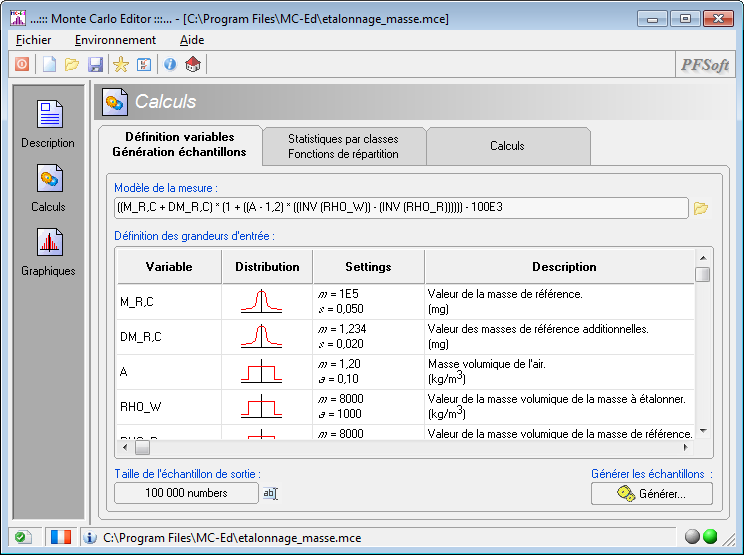Image resolution: width=744 pixels, height=555 pixels.
Task: Click the Settings column header
Action: click(x=369, y=267)
